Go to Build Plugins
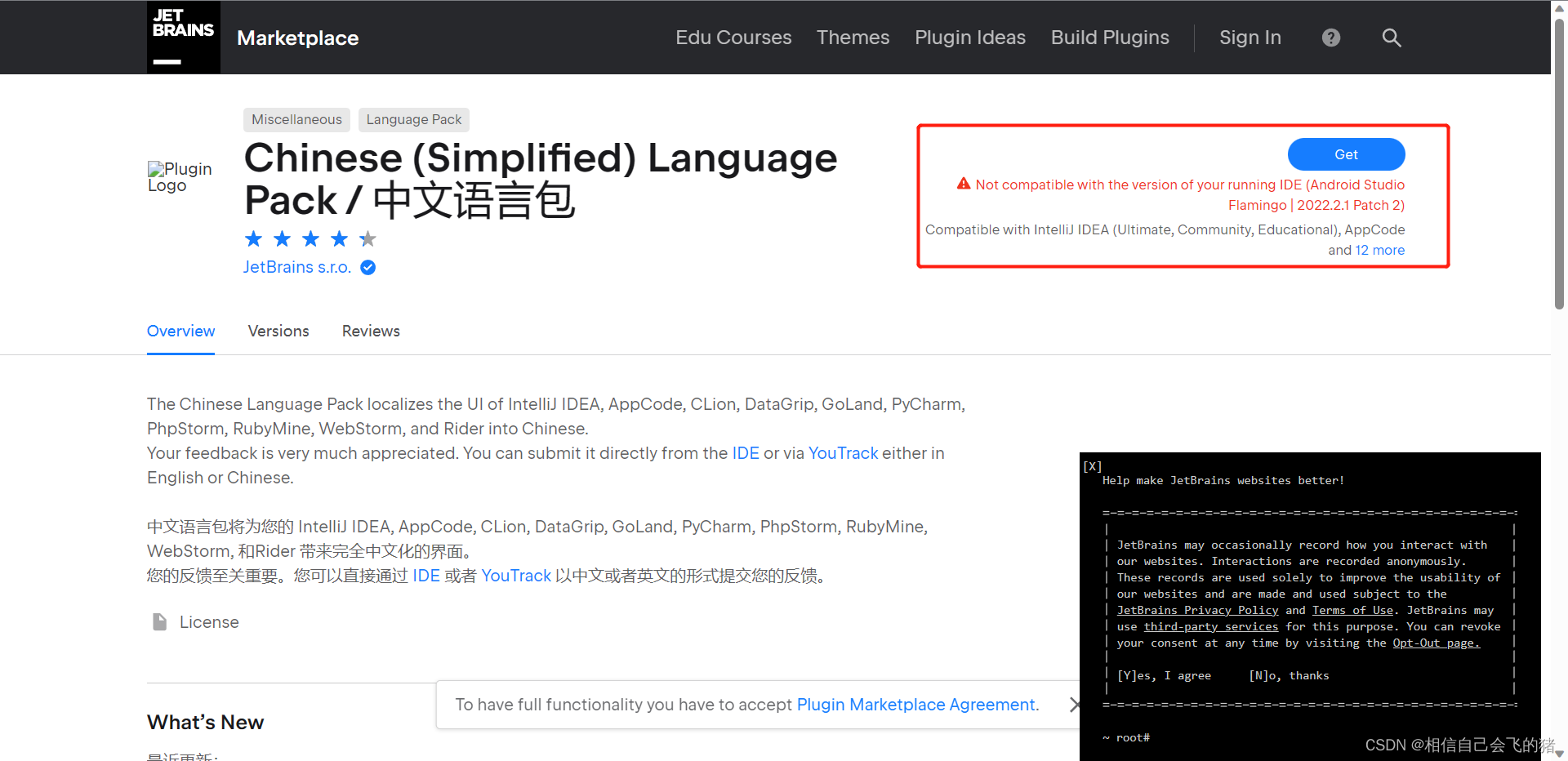The height and width of the screenshot is (761, 1568). [x=1110, y=38]
